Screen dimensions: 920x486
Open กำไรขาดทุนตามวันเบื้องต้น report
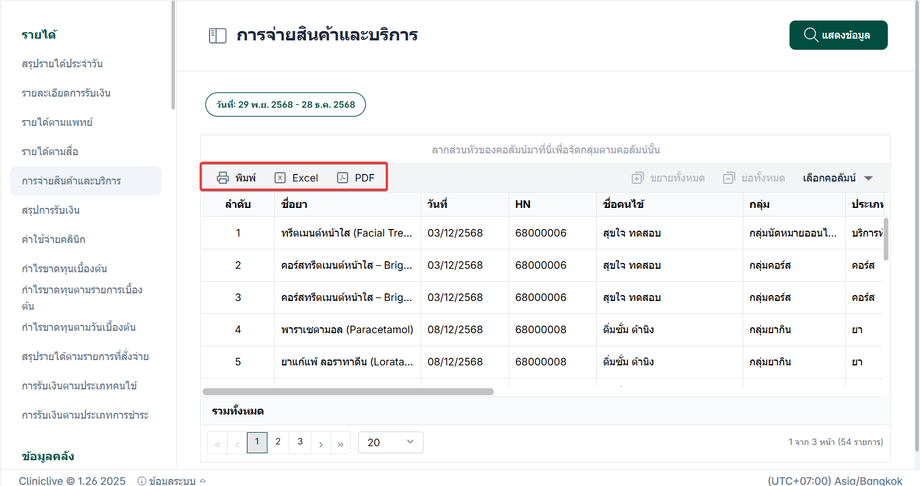pos(79,327)
